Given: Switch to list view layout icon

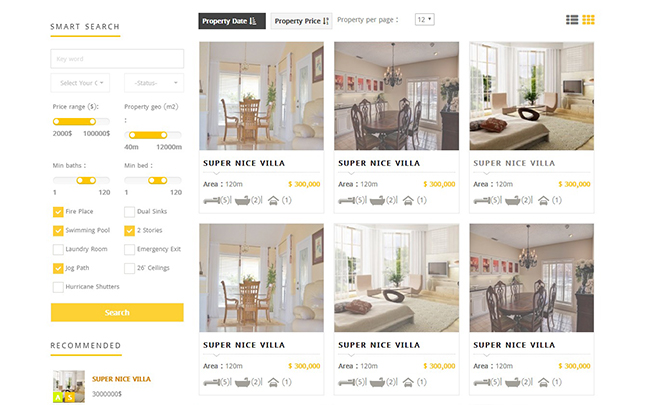Looking at the screenshot, I should (572, 20).
